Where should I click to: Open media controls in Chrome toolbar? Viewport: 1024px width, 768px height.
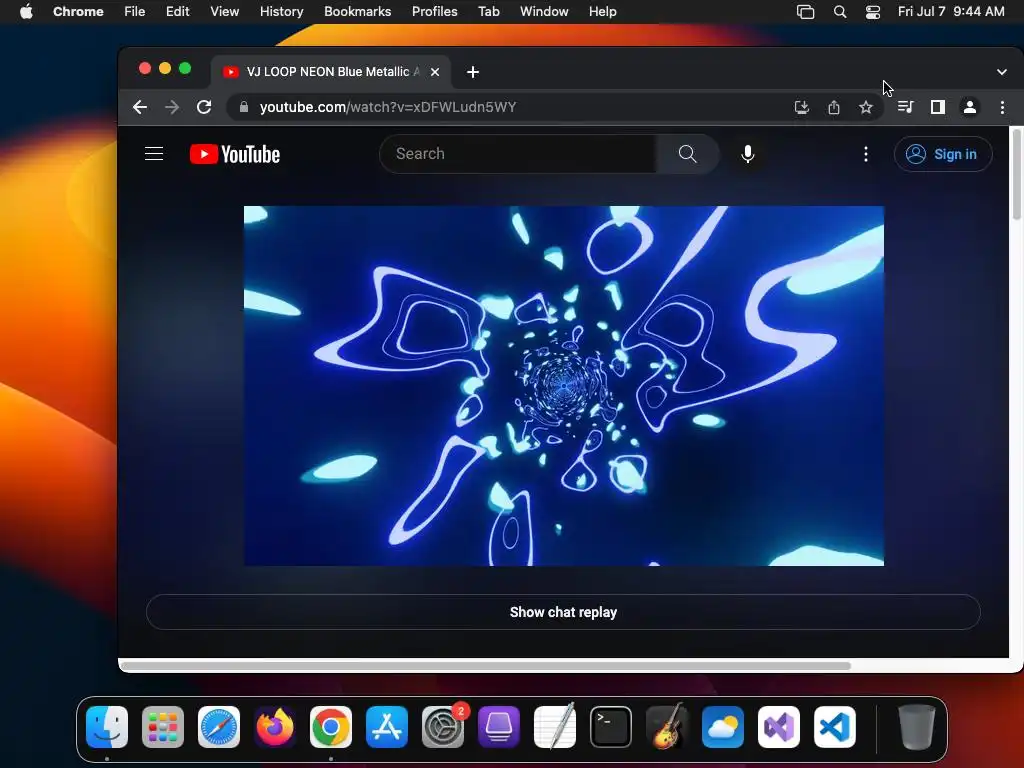905,107
